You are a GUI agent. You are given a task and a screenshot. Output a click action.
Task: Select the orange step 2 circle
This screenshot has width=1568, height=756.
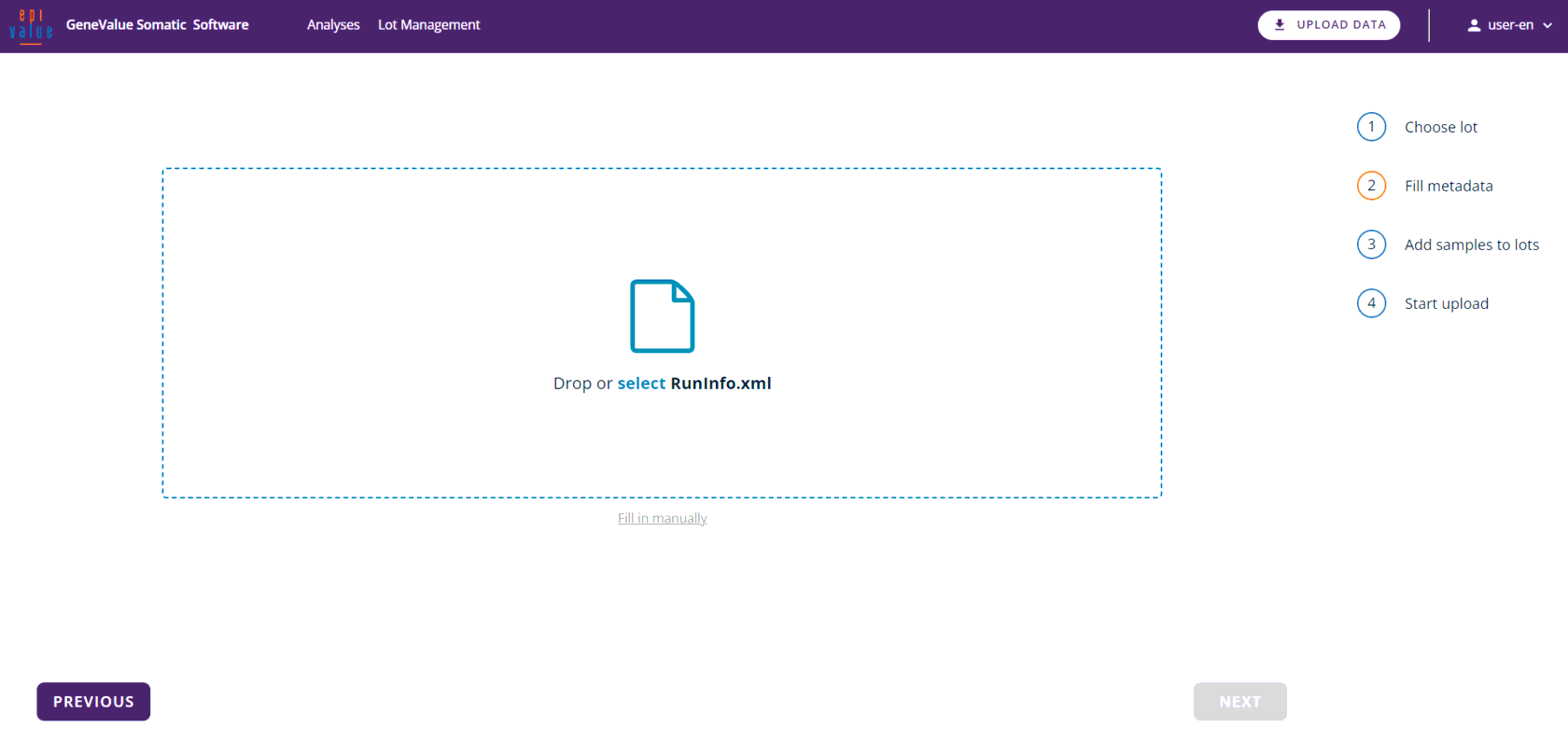[1371, 186]
